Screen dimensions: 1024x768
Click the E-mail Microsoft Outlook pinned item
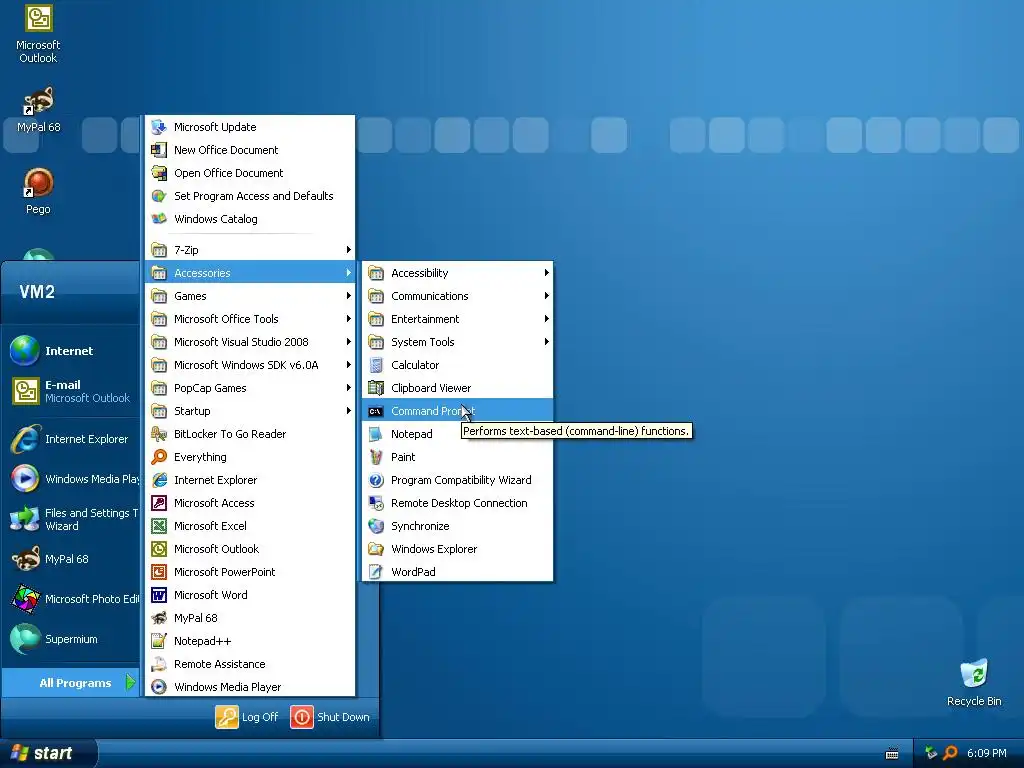pos(71,391)
